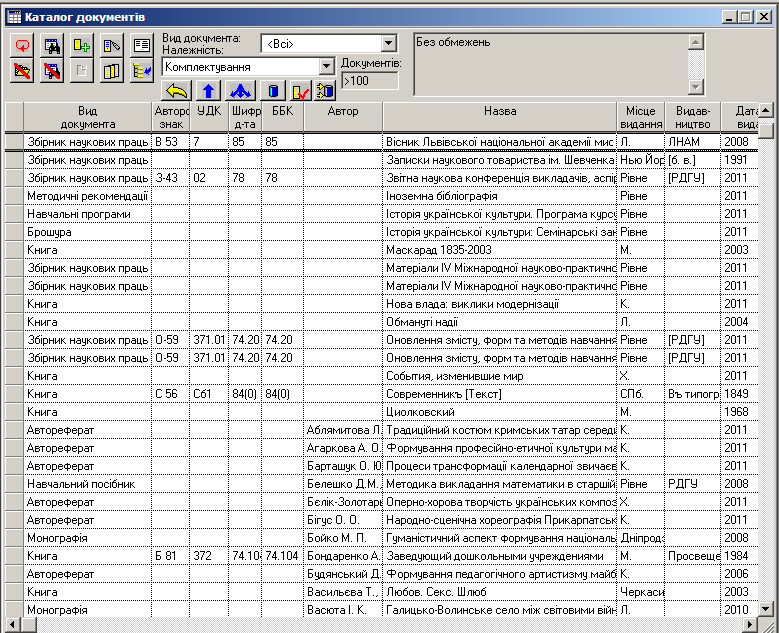Add a new document with green plus icon

pos(81,46)
